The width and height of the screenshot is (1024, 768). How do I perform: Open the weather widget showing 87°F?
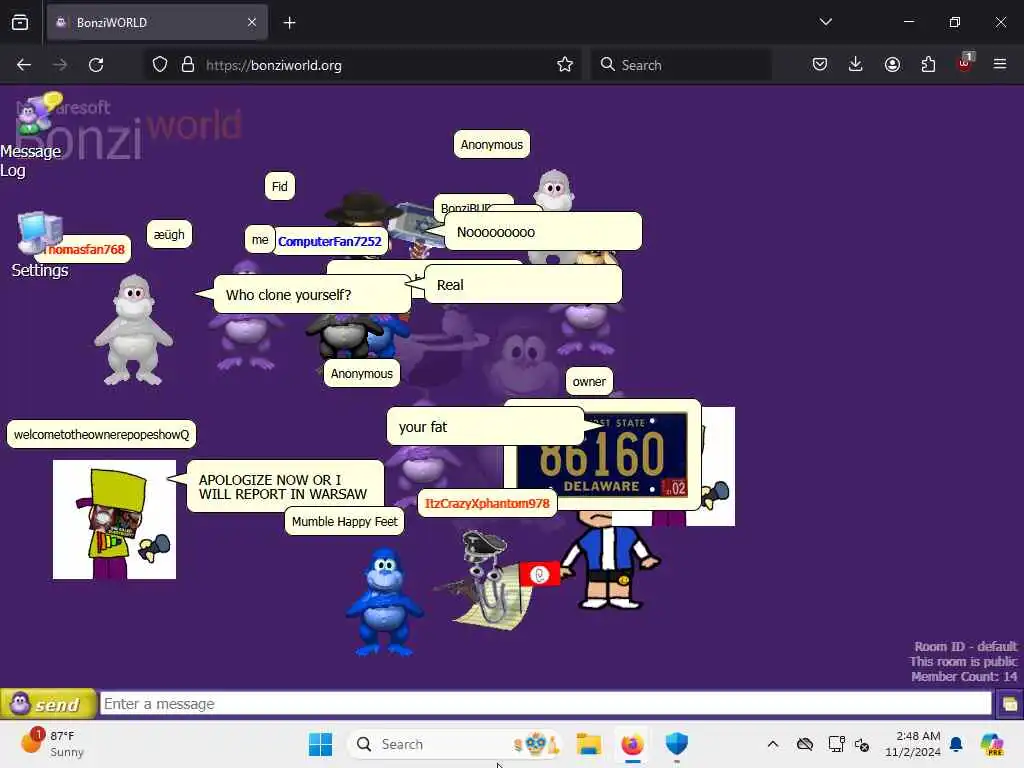(52, 744)
